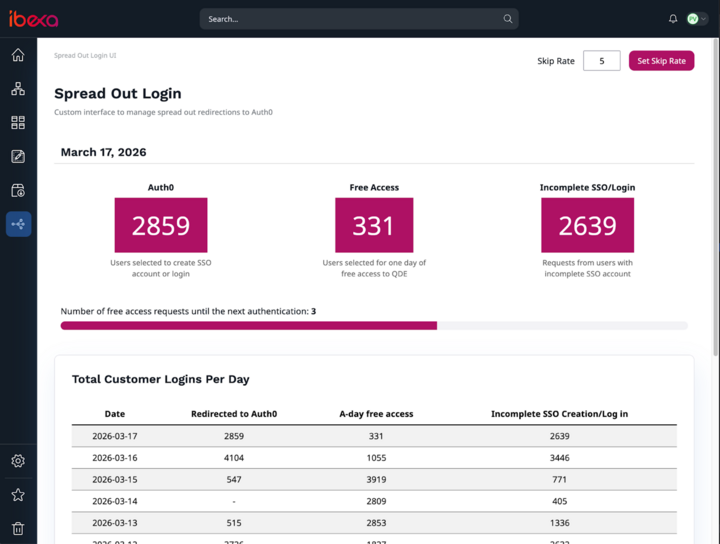Open the edit pencil icon in sidebar
Viewport: 720px width, 544px height.
(18, 157)
